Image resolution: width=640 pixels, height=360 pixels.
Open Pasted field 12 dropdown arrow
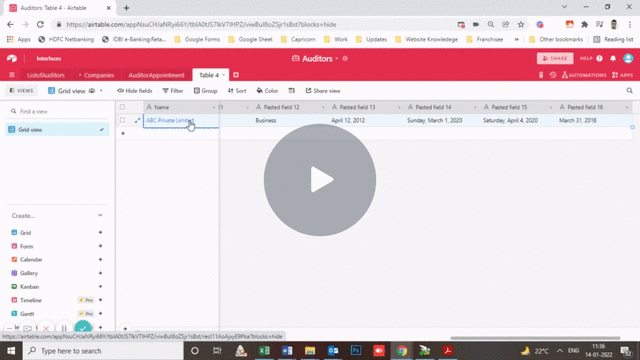point(323,107)
